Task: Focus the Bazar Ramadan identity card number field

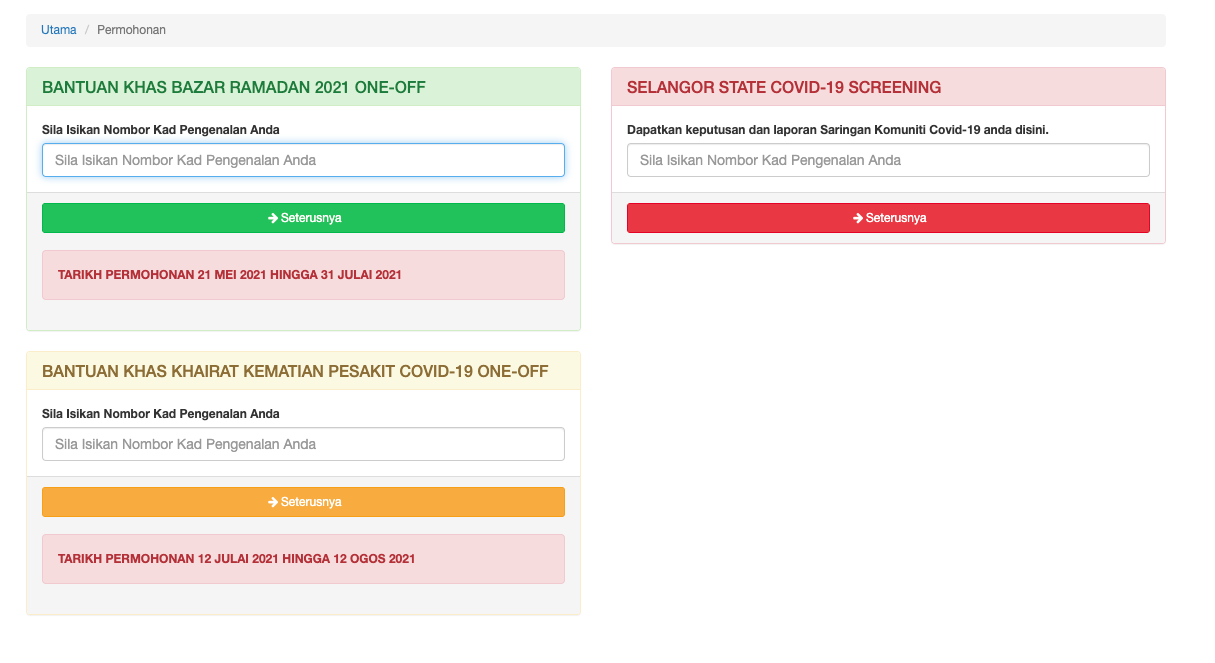Action: pos(303,160)
